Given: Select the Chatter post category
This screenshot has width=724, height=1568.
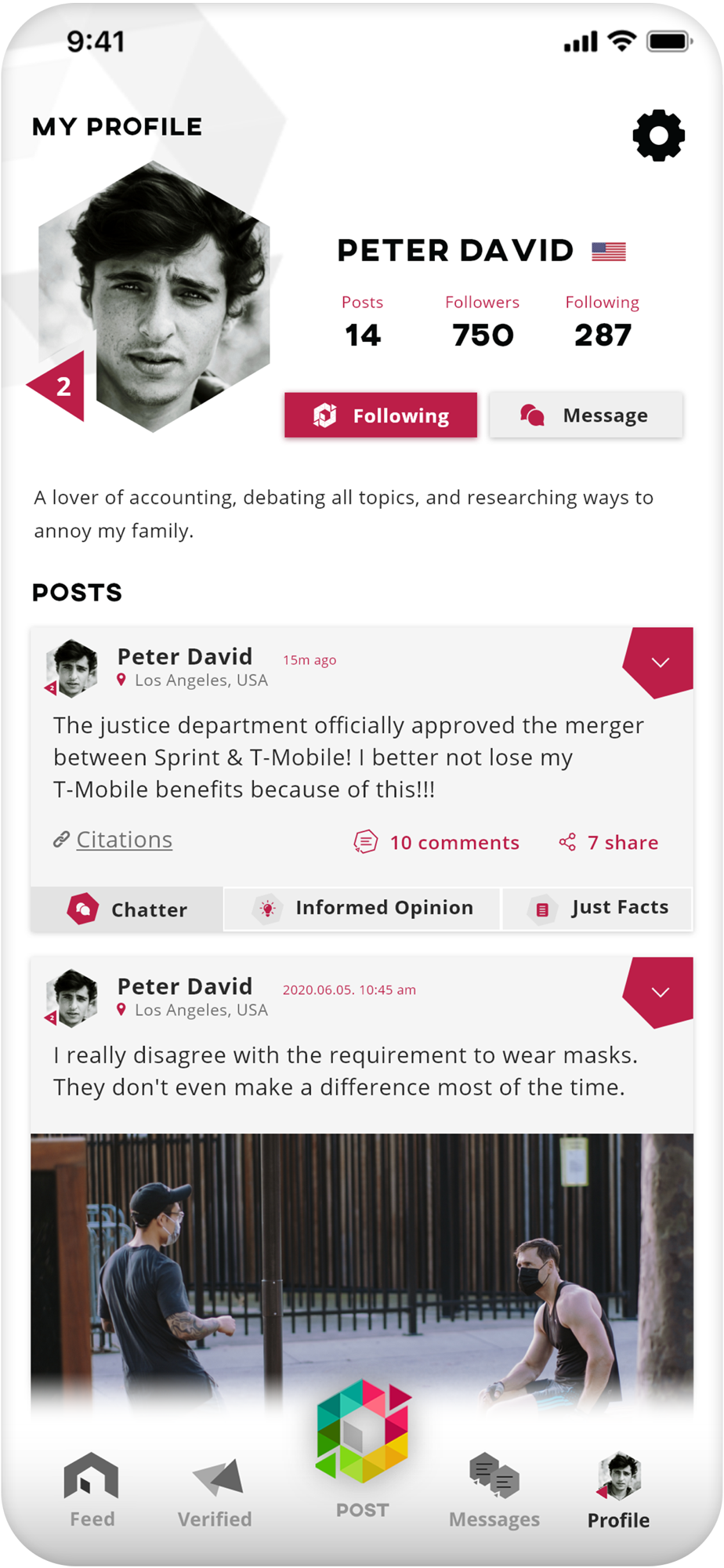Looking at the screenshot, I should coord(127,909).
